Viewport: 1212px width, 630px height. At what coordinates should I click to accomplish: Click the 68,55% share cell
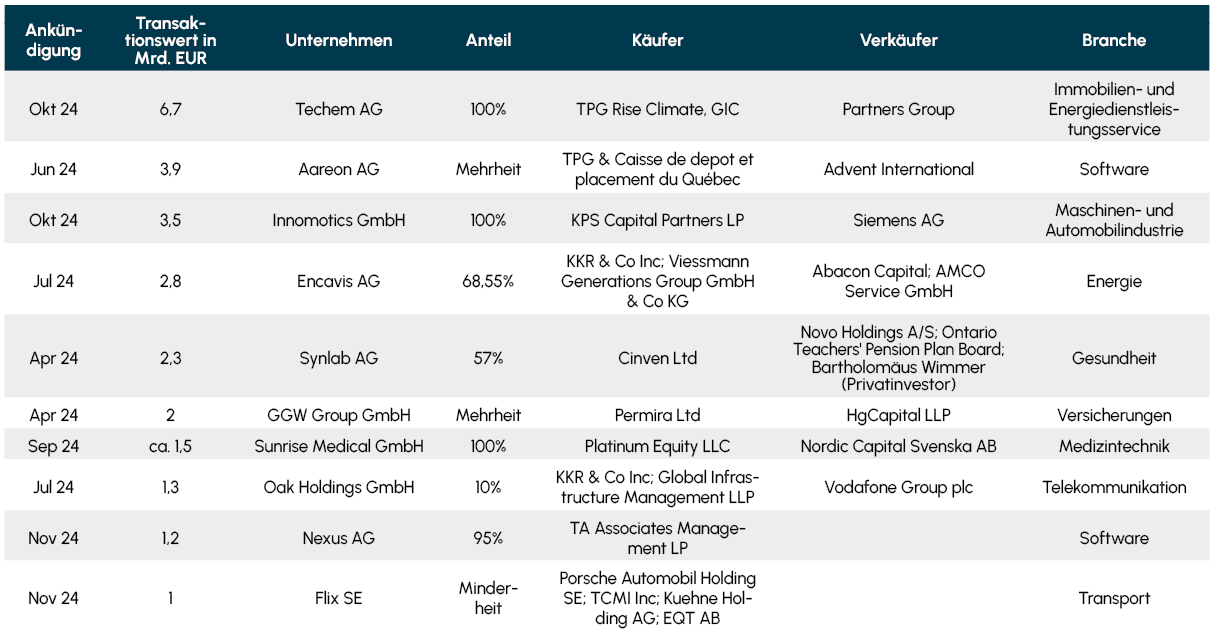point(488,282)
